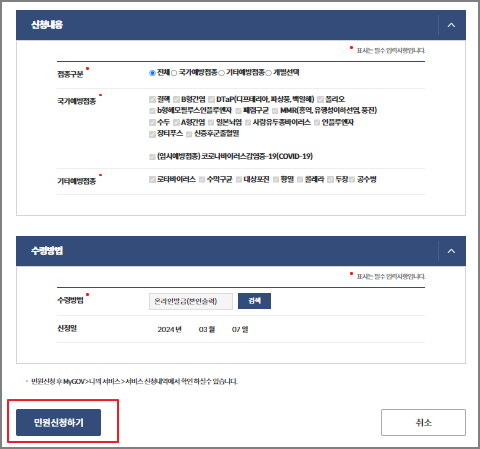Toggle the 두창 checkbox
The image size is (480, 449).
tap(330, 180)
